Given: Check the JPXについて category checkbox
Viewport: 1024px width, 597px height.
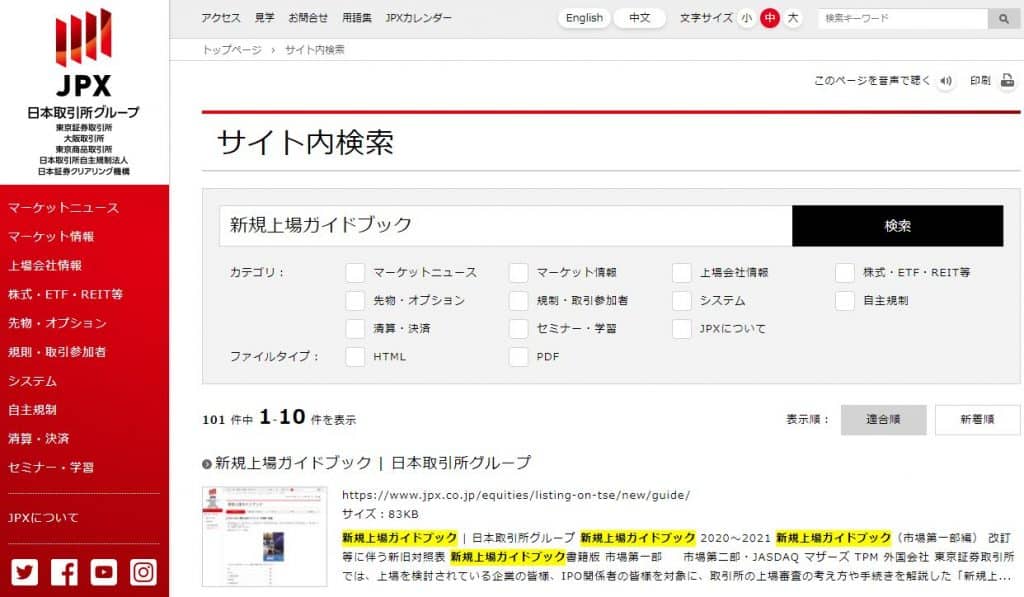Looking at the screenshot, I should (x=682, y=329).
